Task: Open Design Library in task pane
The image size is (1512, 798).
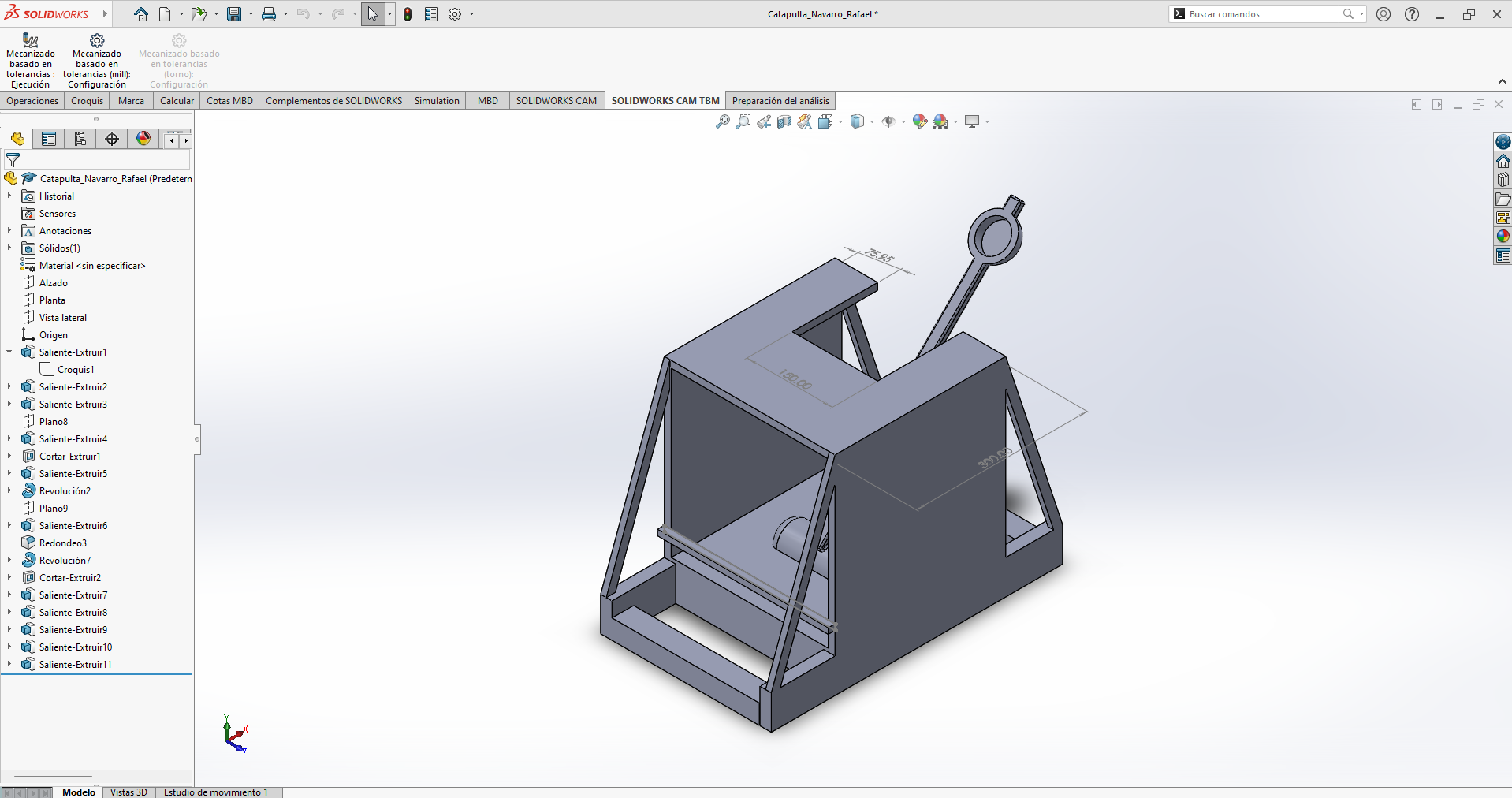Action: click(1503, 180)
